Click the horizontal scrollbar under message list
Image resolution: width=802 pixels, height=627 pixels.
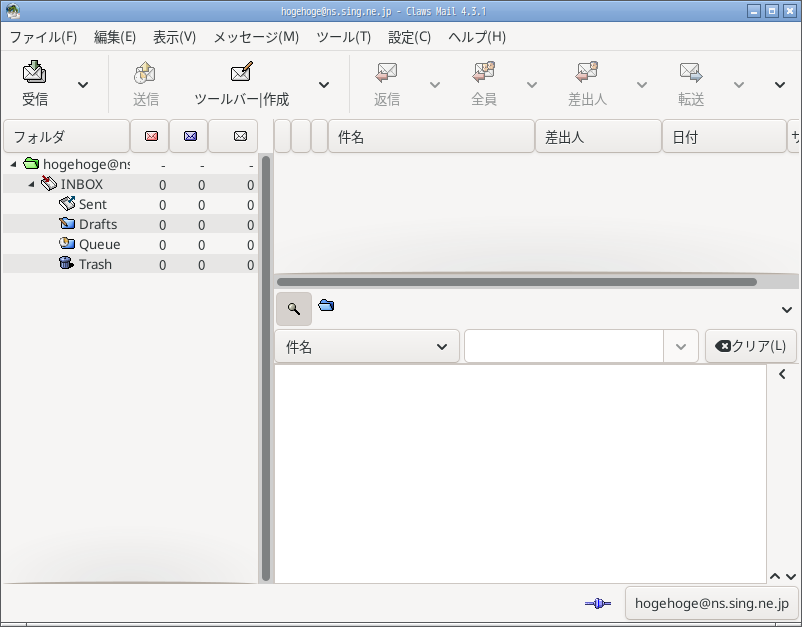pos(517,282)
